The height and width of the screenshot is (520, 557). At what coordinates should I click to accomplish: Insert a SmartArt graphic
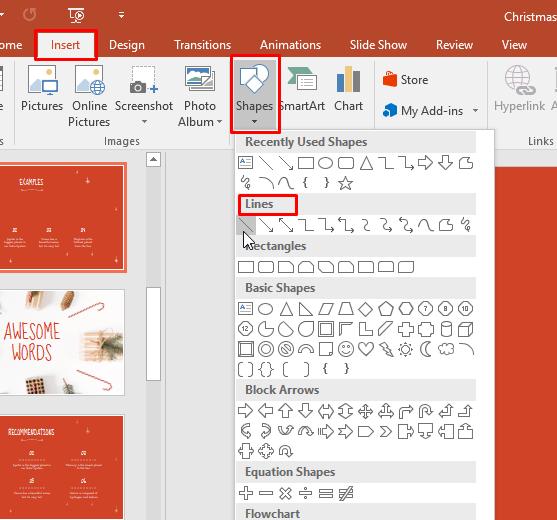302,88
